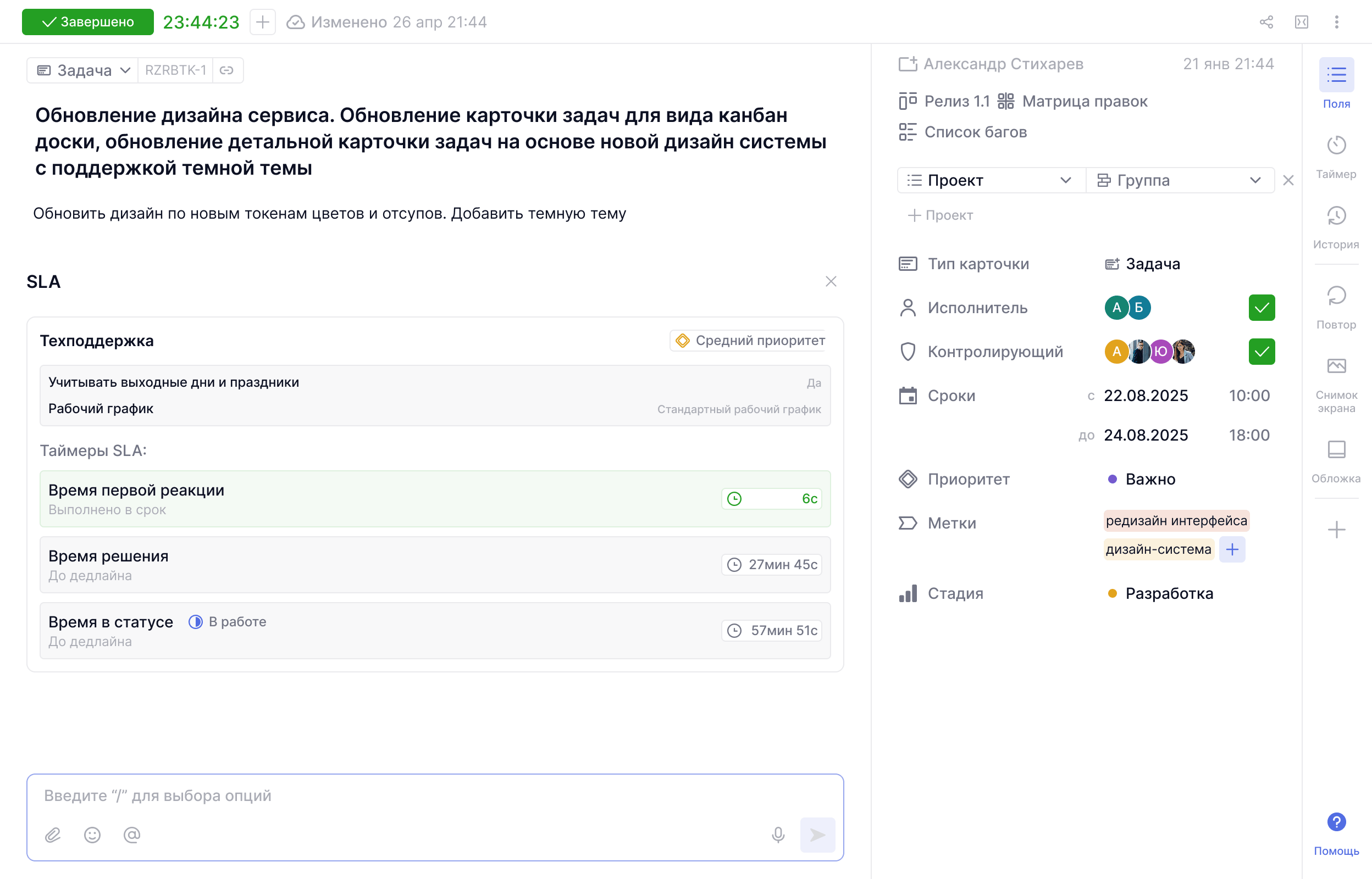Screen dimensions: 1372x879
Task: Click the start time 10:00
Action: (1249, 396)
